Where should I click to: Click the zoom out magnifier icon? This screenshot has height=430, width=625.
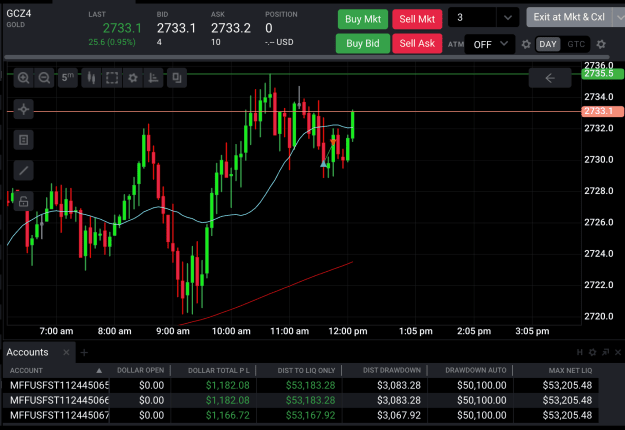[44, 78]
